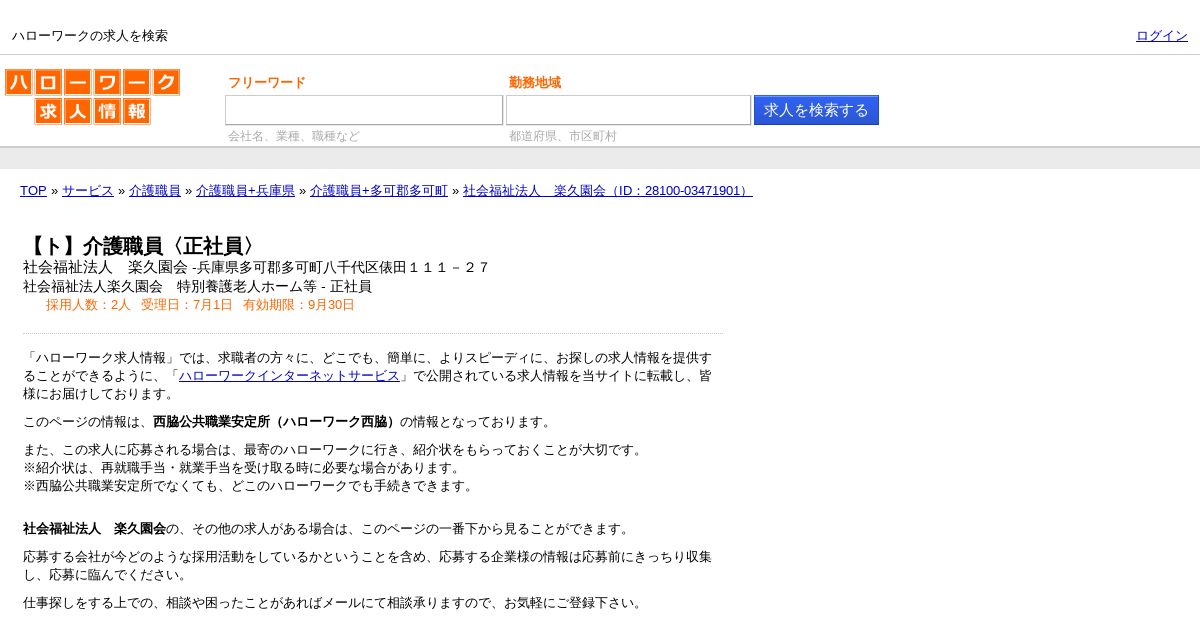This screenshot has width=1200, height=630.
Task: Click the フリーワード label
Action: [267, 83]
